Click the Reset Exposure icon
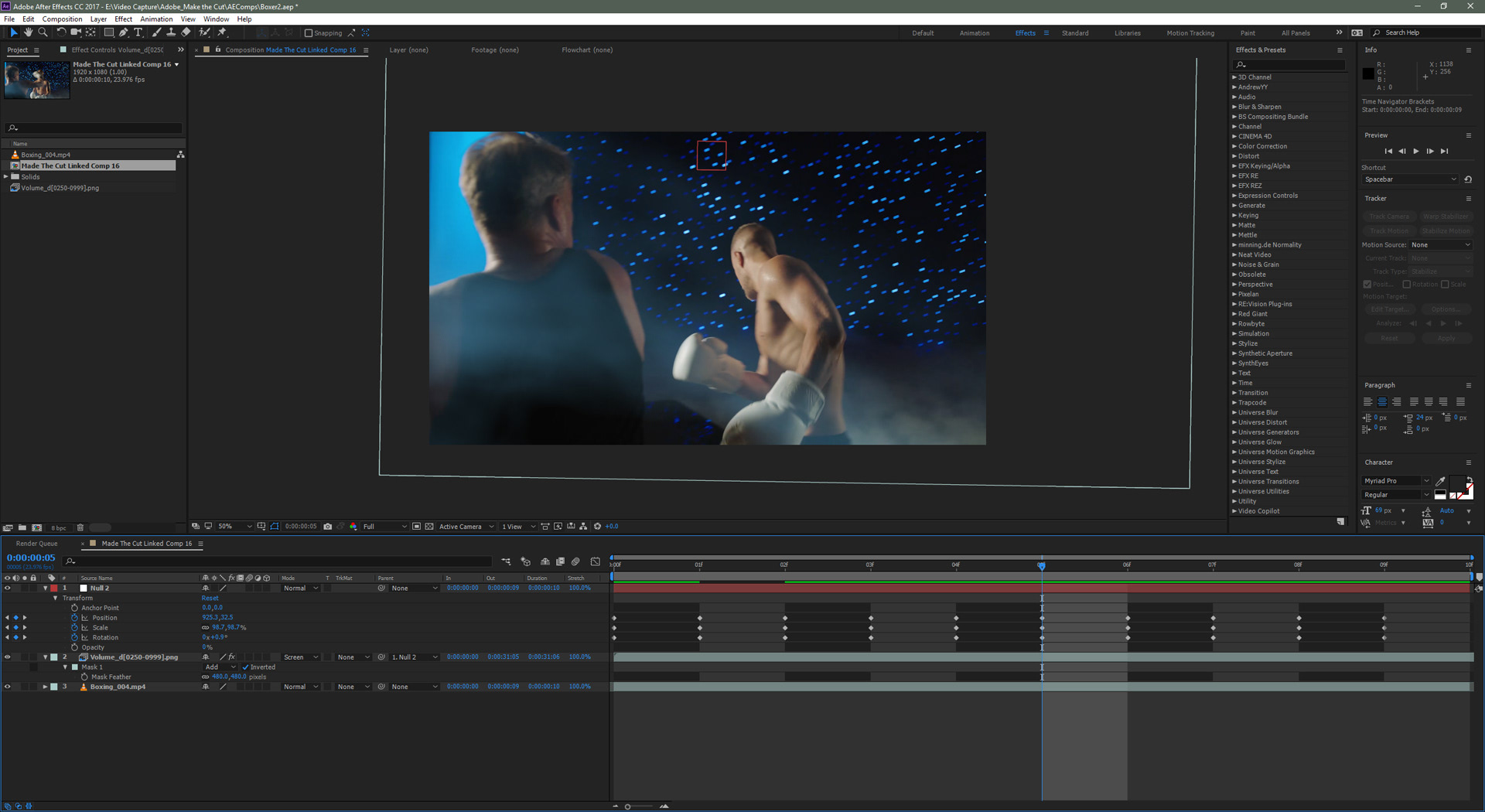 coord(597,527)
